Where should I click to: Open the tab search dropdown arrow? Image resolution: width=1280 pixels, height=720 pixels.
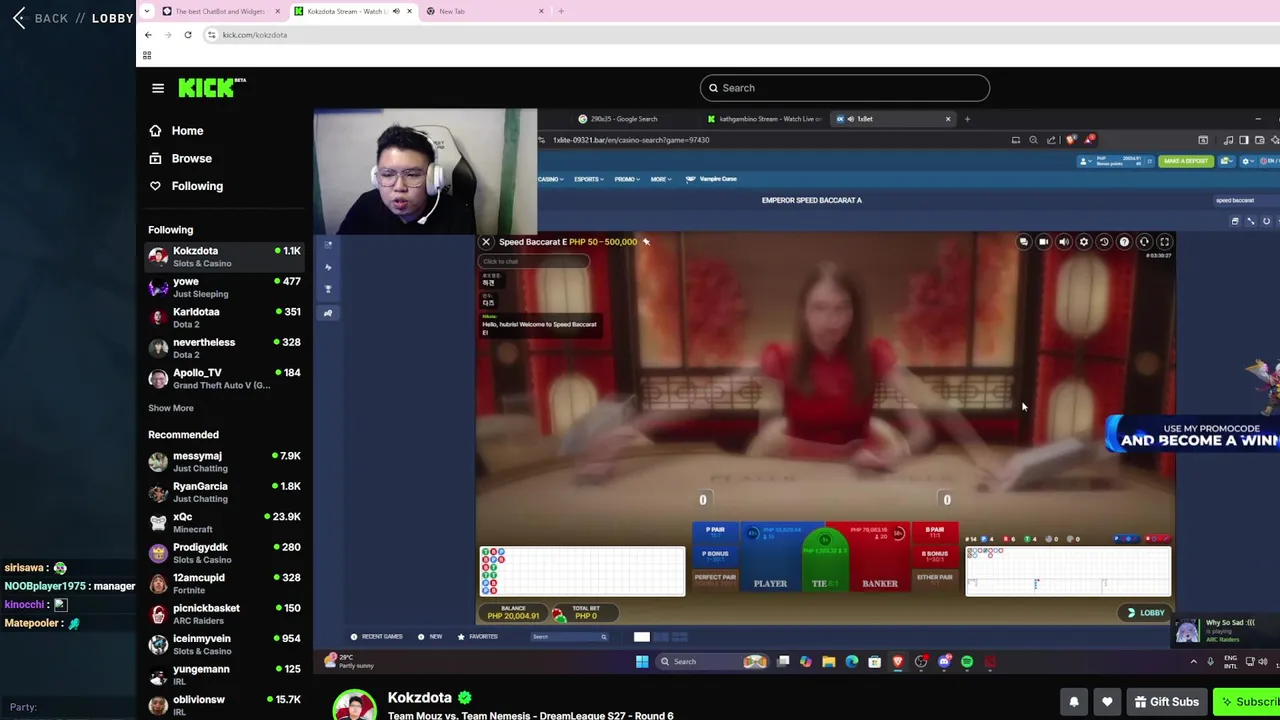(x=147, y=11)
